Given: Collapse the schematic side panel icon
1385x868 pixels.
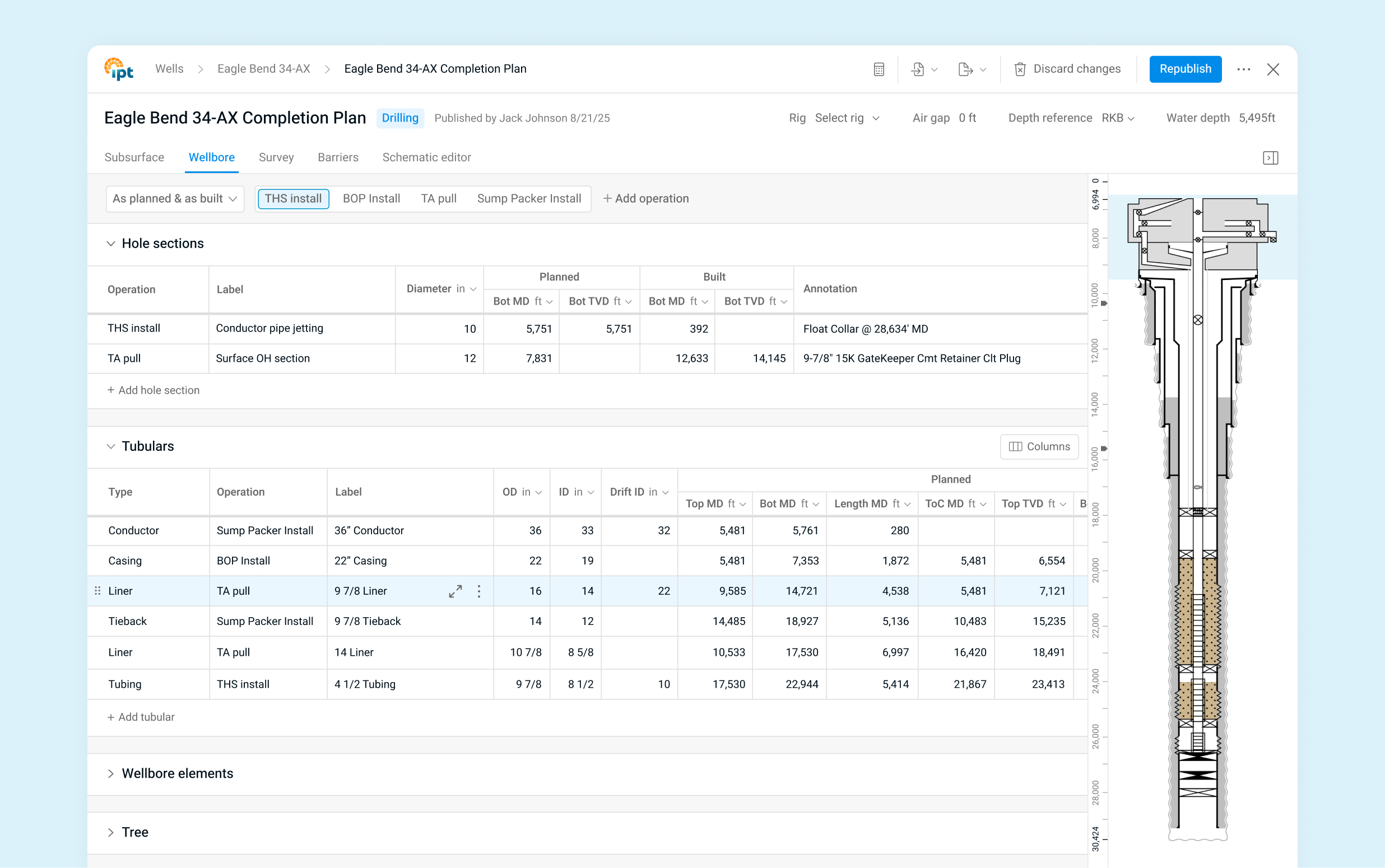Looking at the screenshot, I should (x=1270, y=158).
